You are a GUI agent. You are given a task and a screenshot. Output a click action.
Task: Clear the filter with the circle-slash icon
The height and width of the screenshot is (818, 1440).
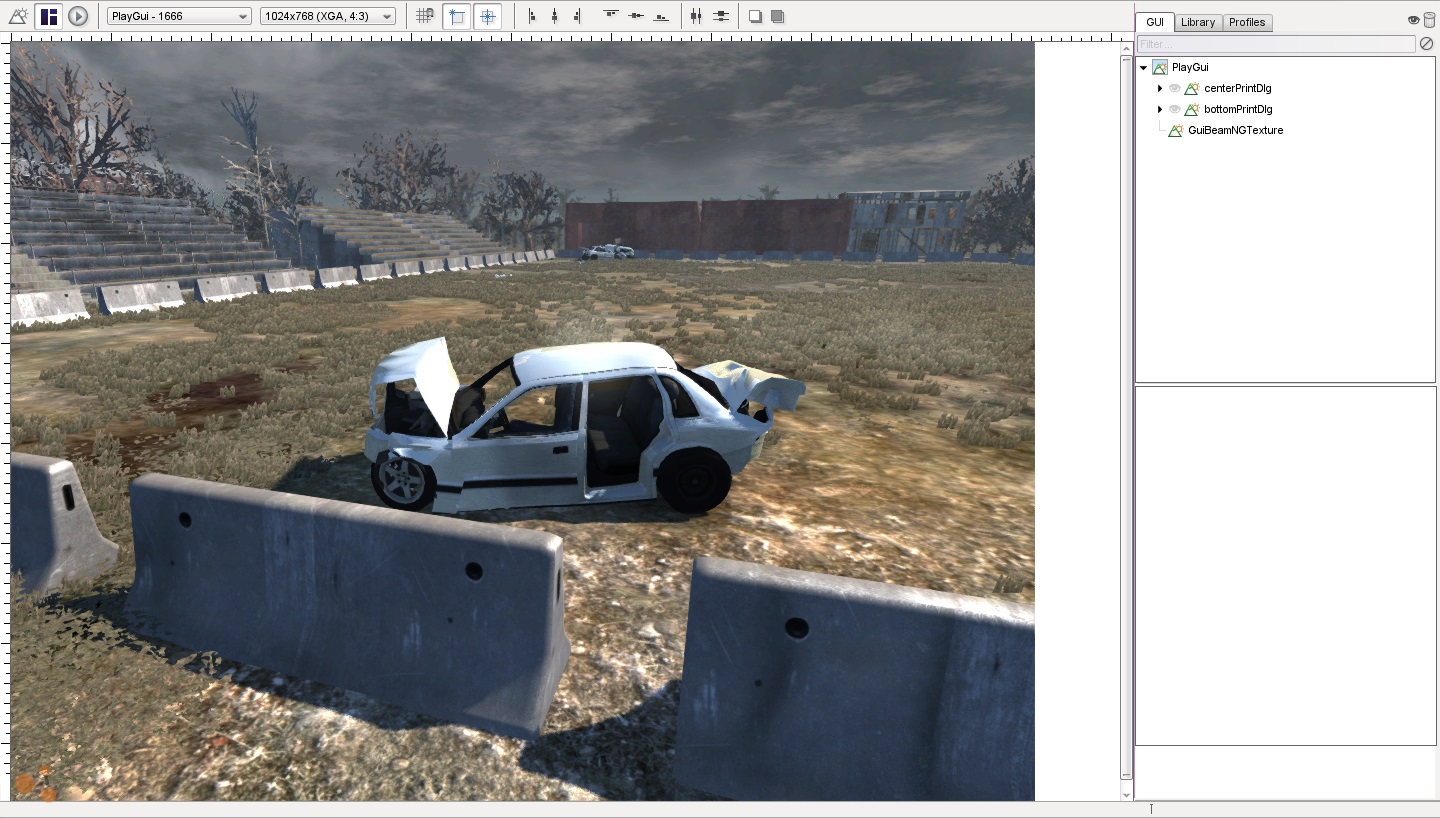1427,44
